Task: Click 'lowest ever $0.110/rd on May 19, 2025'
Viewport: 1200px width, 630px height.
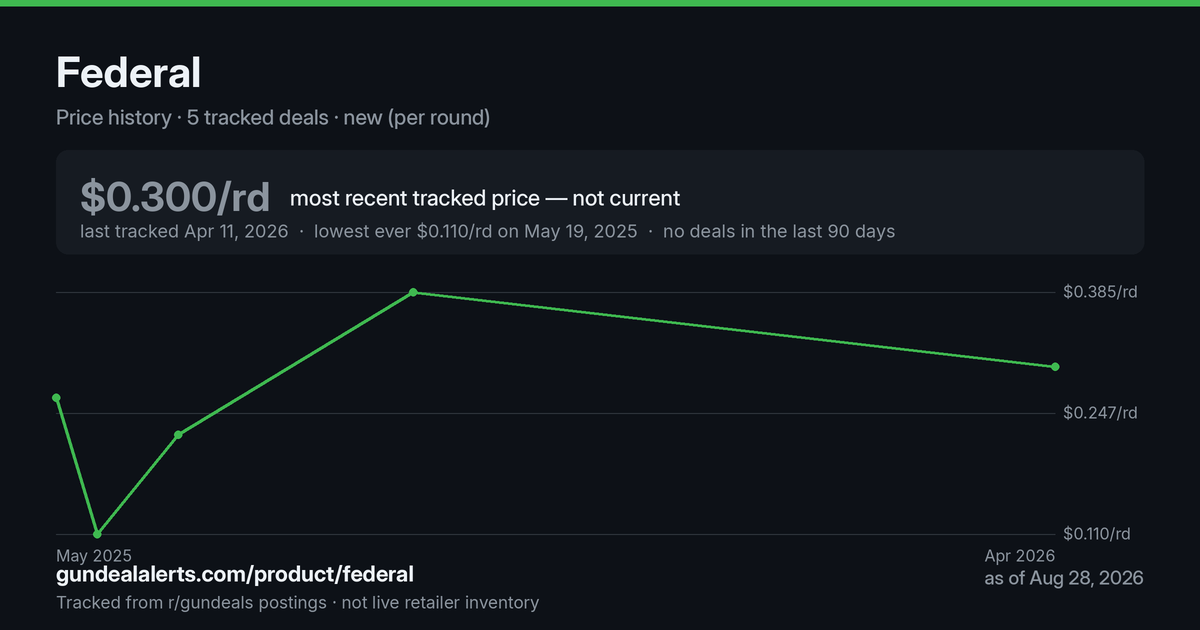Action: (x=475, y=231)
